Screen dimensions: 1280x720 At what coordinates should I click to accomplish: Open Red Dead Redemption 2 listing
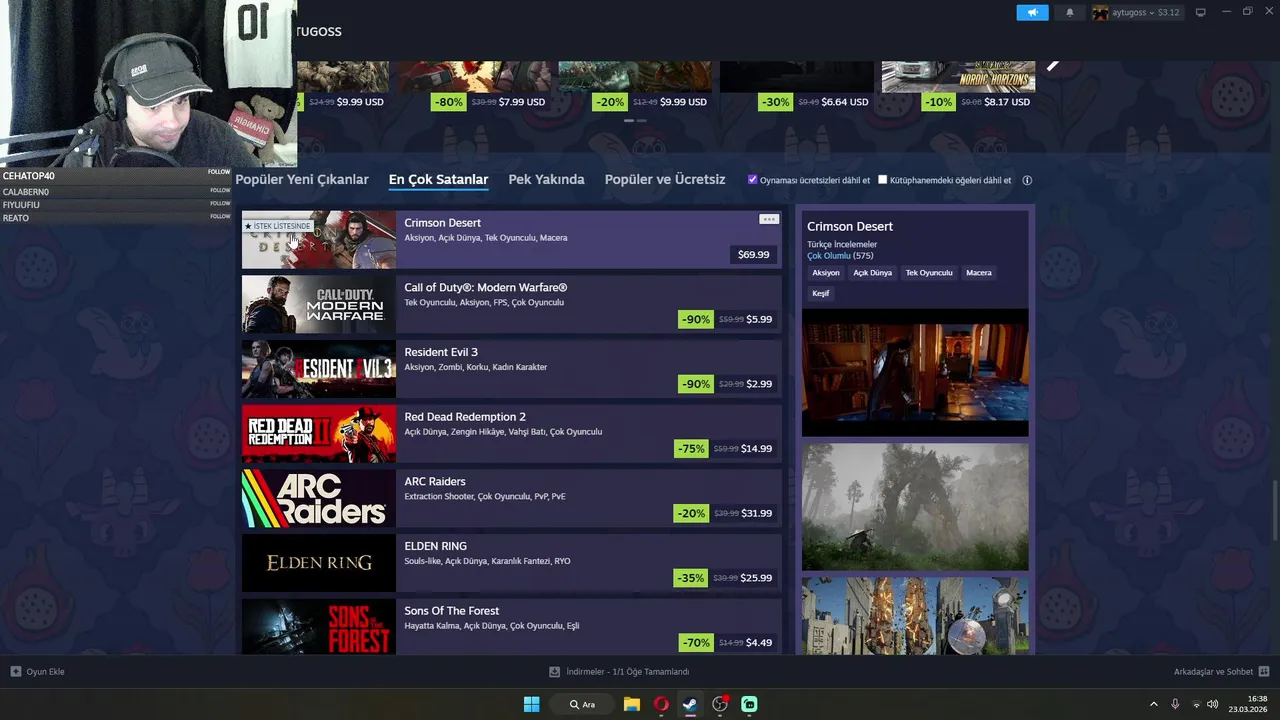(x=511, y=433)
